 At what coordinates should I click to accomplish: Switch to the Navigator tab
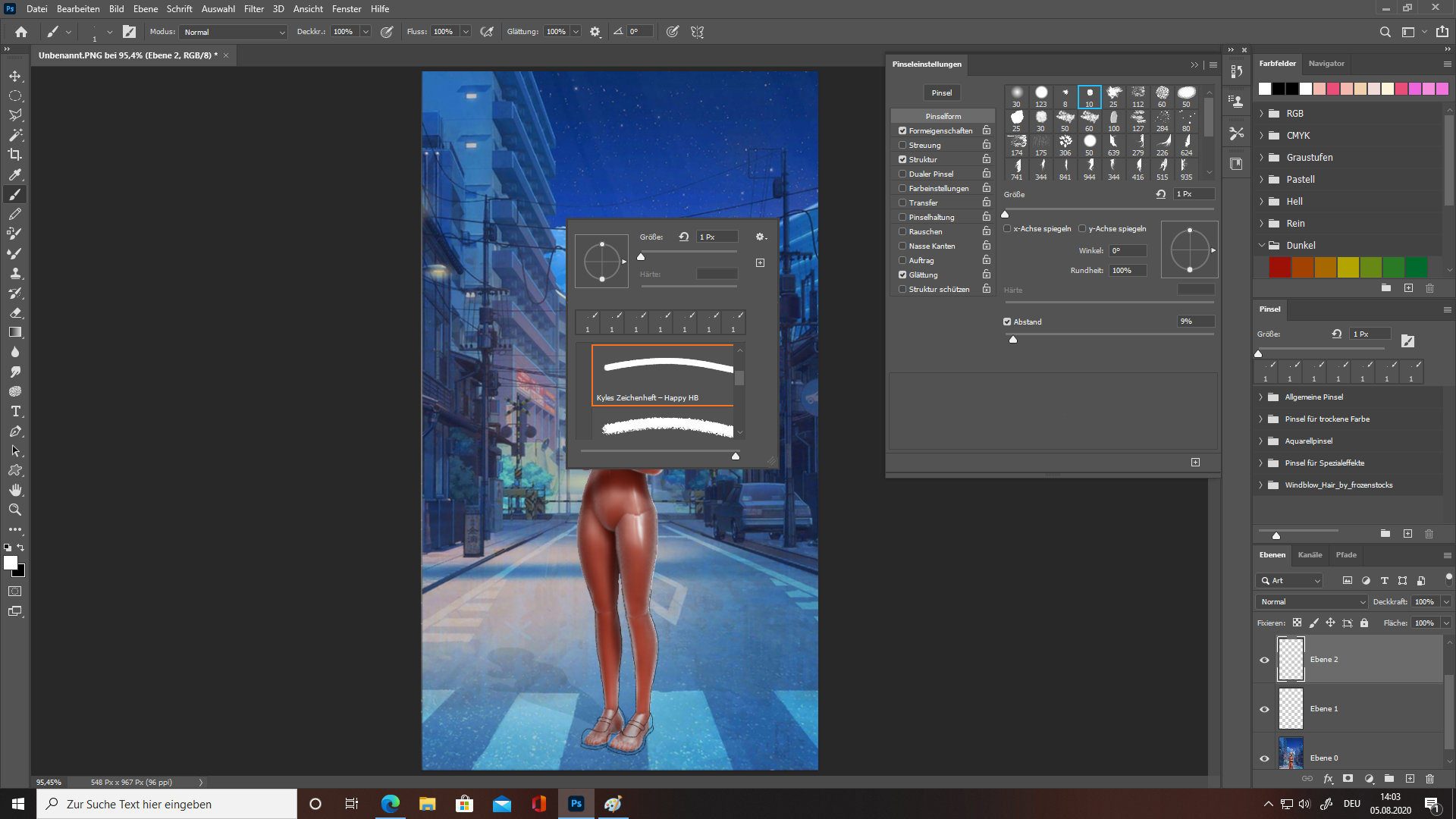(x=1326, y=64)
